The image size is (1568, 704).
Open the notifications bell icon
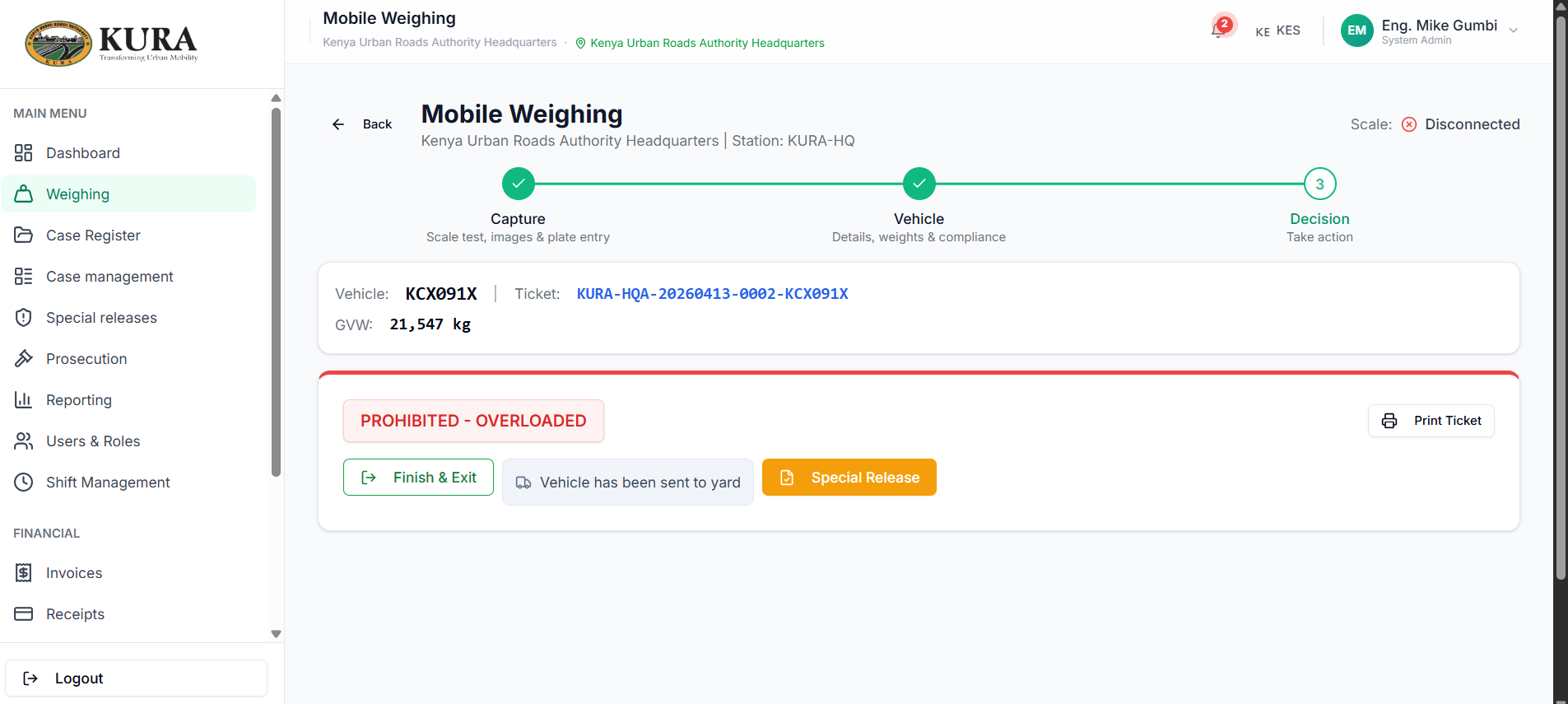tap(1219, 30)
